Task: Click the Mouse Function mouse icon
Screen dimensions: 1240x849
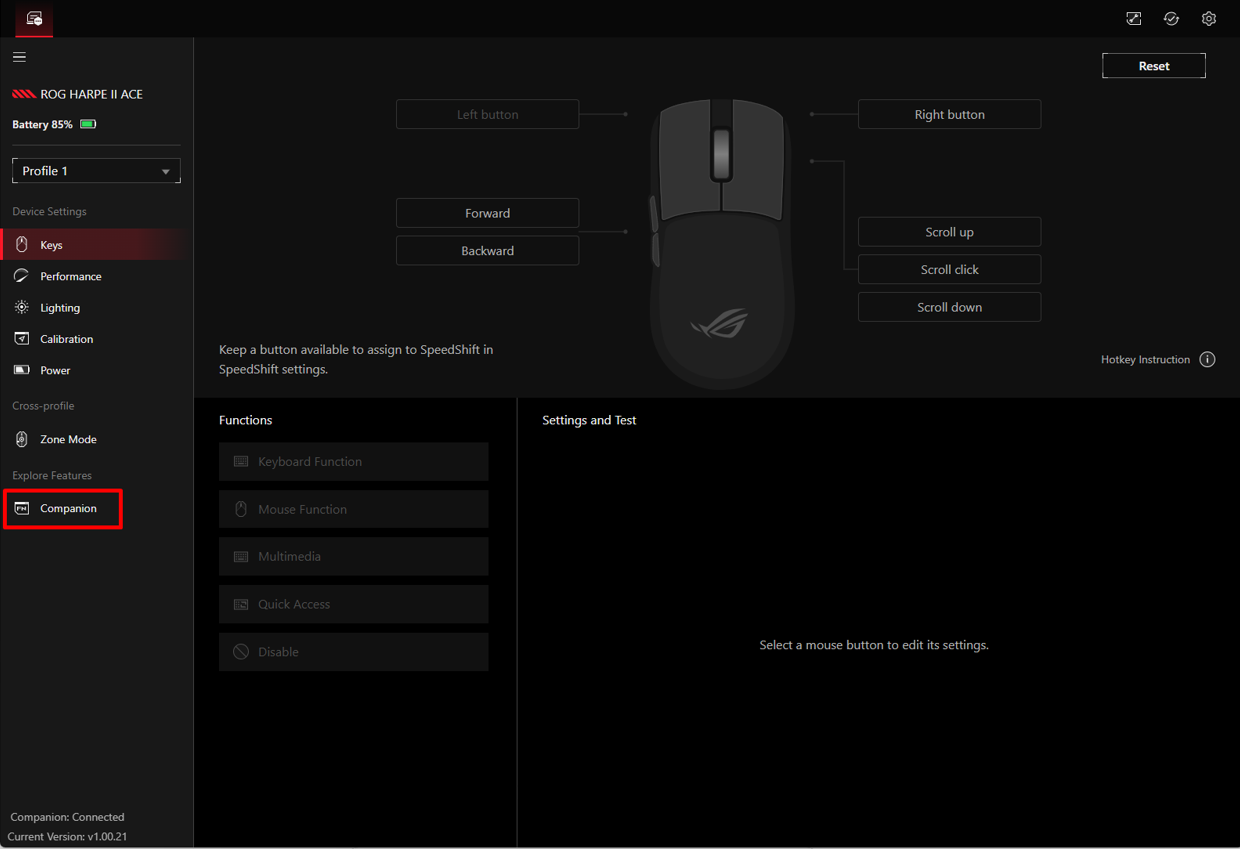Action: 241,509
